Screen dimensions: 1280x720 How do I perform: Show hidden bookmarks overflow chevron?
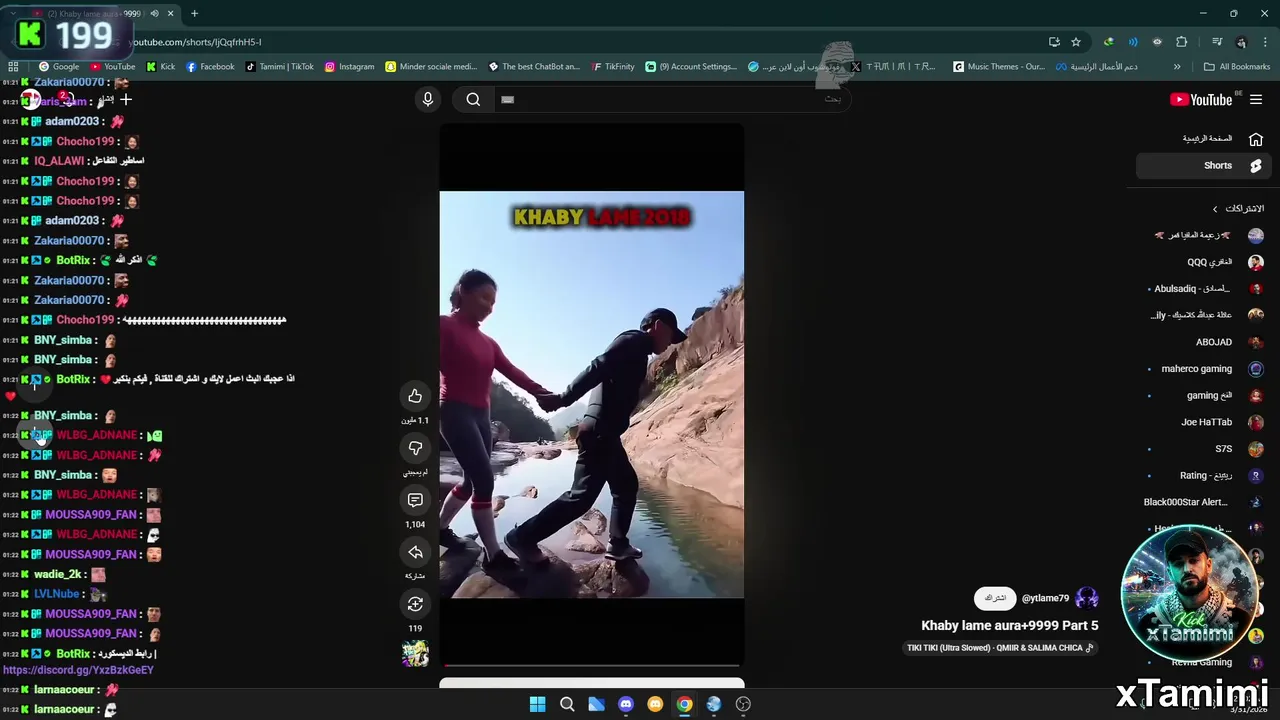1177,67
